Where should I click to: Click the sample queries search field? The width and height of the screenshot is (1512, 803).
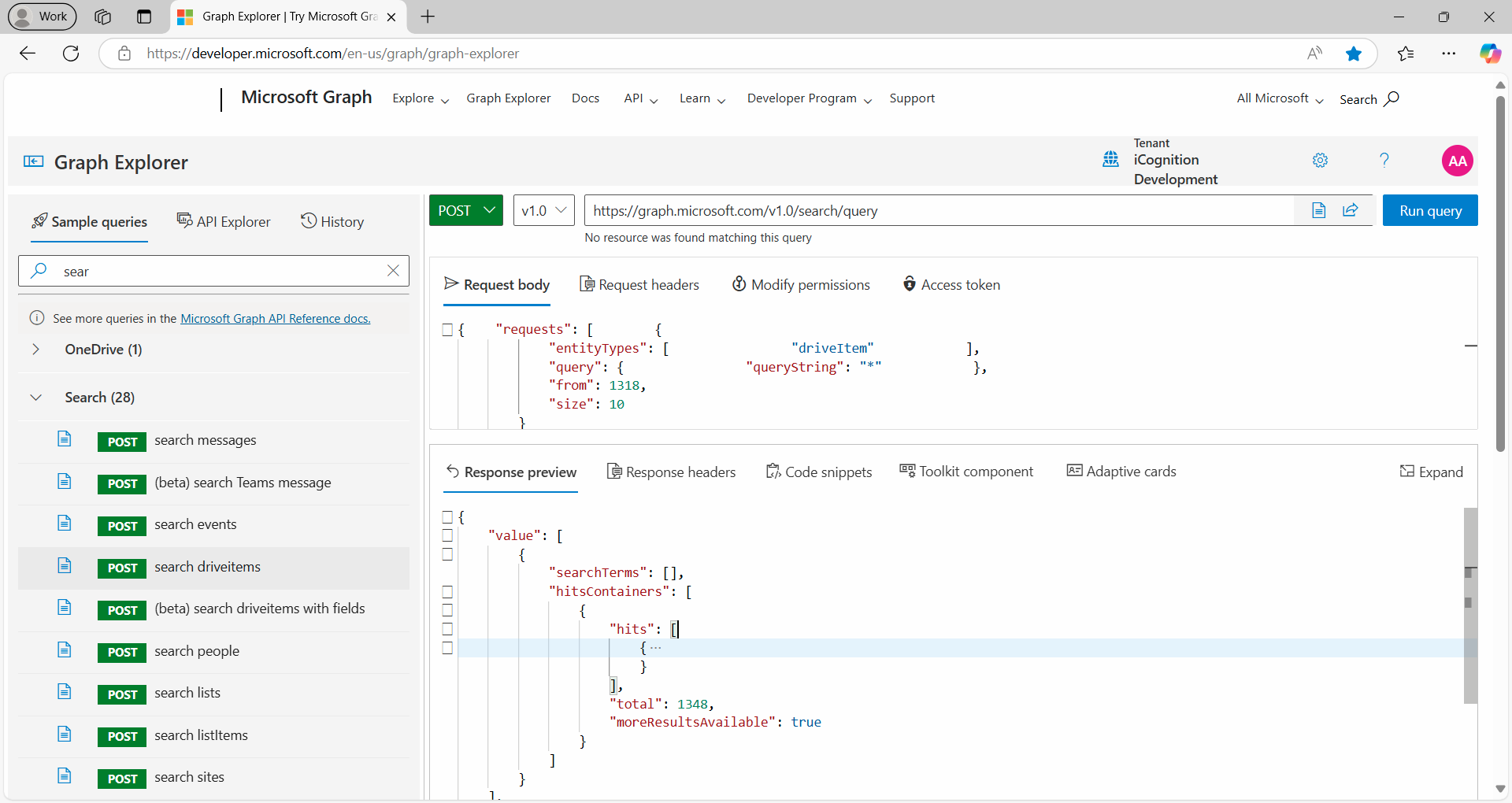point(213,271)
